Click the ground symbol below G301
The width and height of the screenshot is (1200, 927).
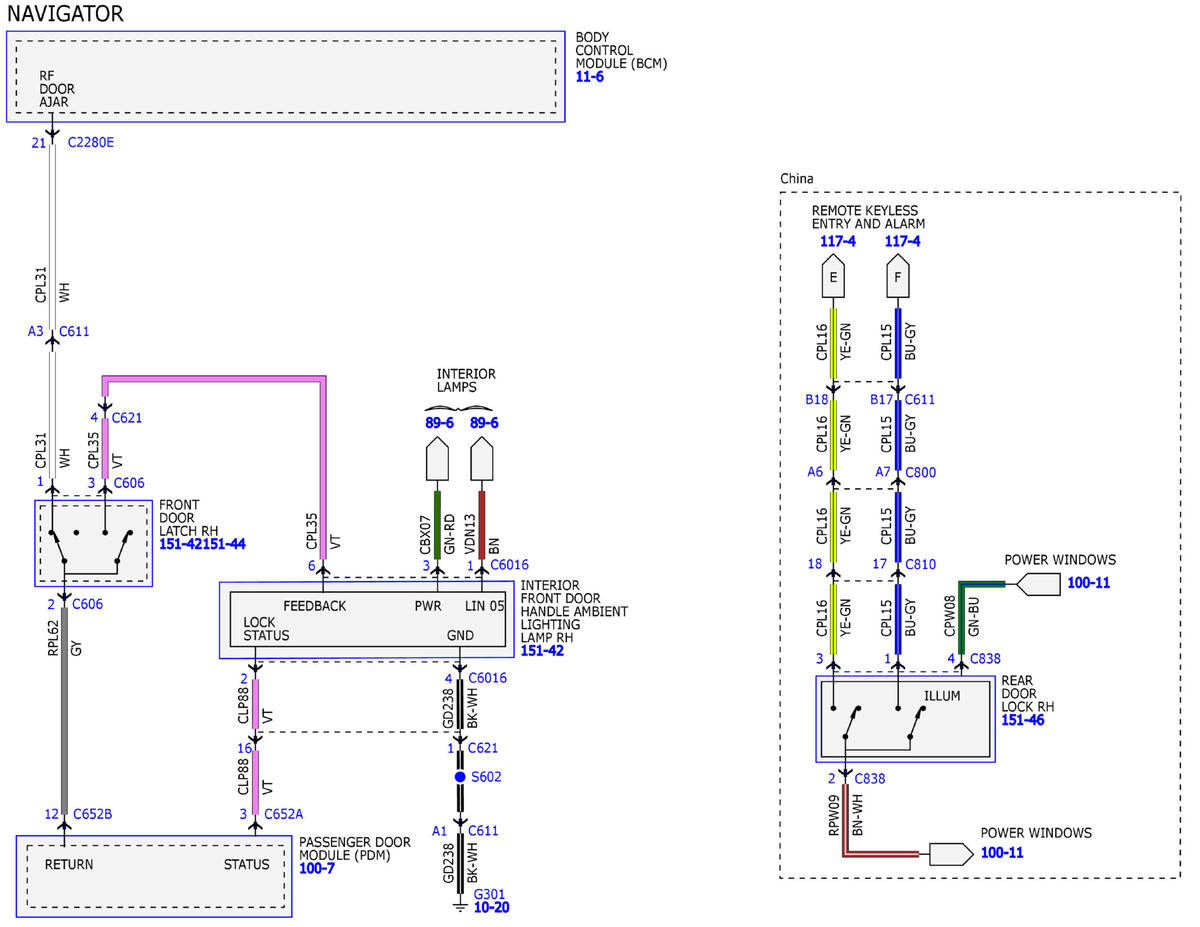pyautogui.click(x=460, y=907)
